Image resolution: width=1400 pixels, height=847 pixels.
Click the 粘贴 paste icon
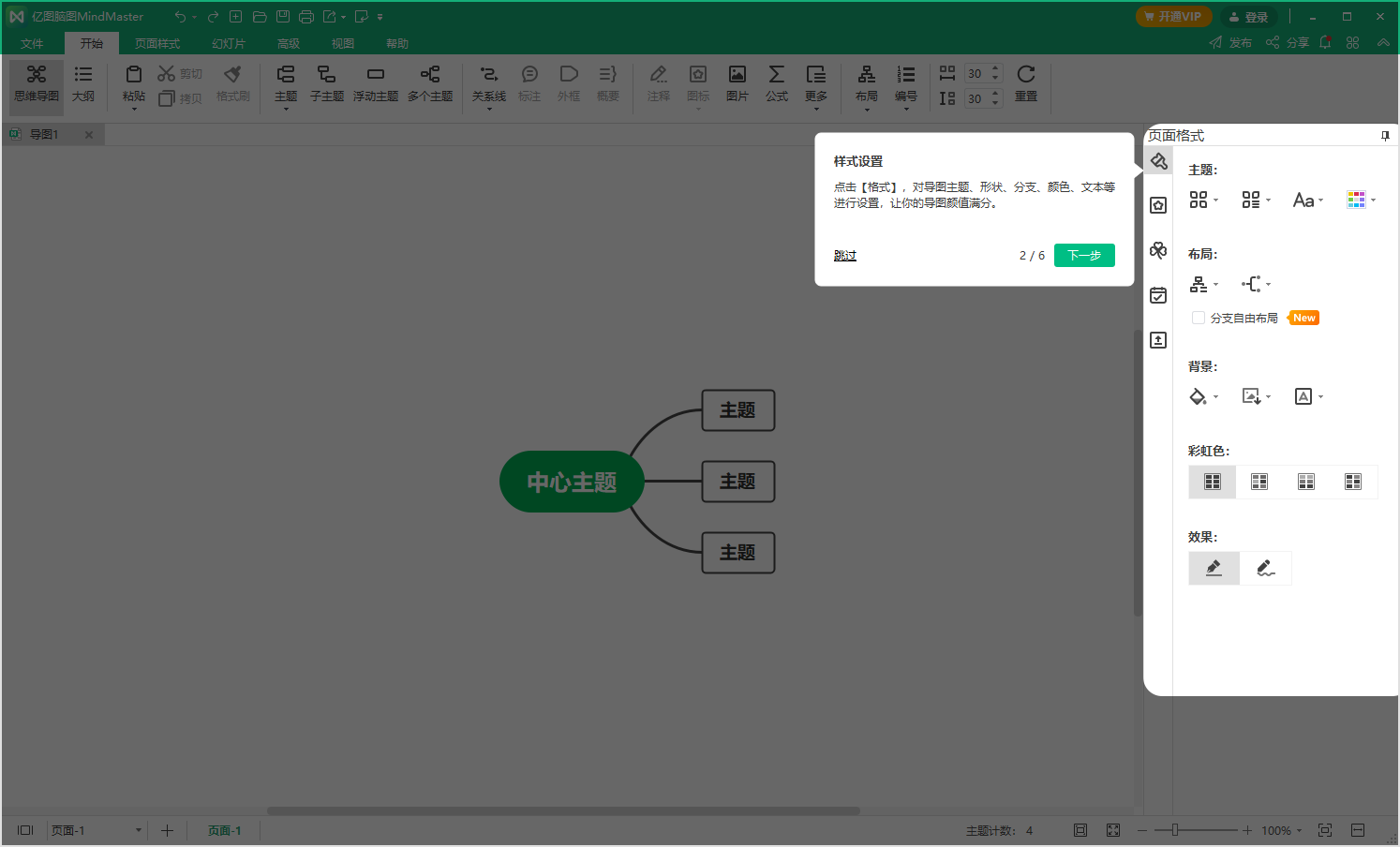click(134, 74)
